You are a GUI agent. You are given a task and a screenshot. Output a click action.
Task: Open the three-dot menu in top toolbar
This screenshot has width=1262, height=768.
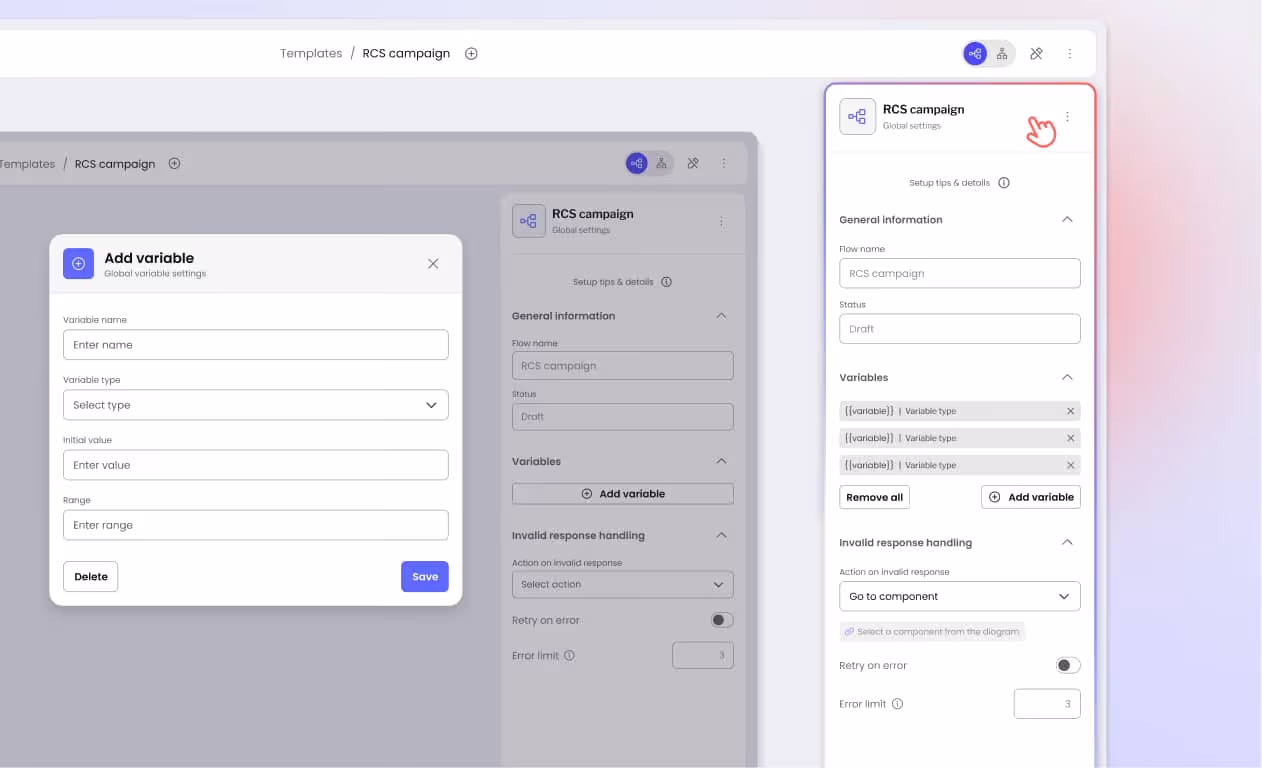pos(1070,54)
